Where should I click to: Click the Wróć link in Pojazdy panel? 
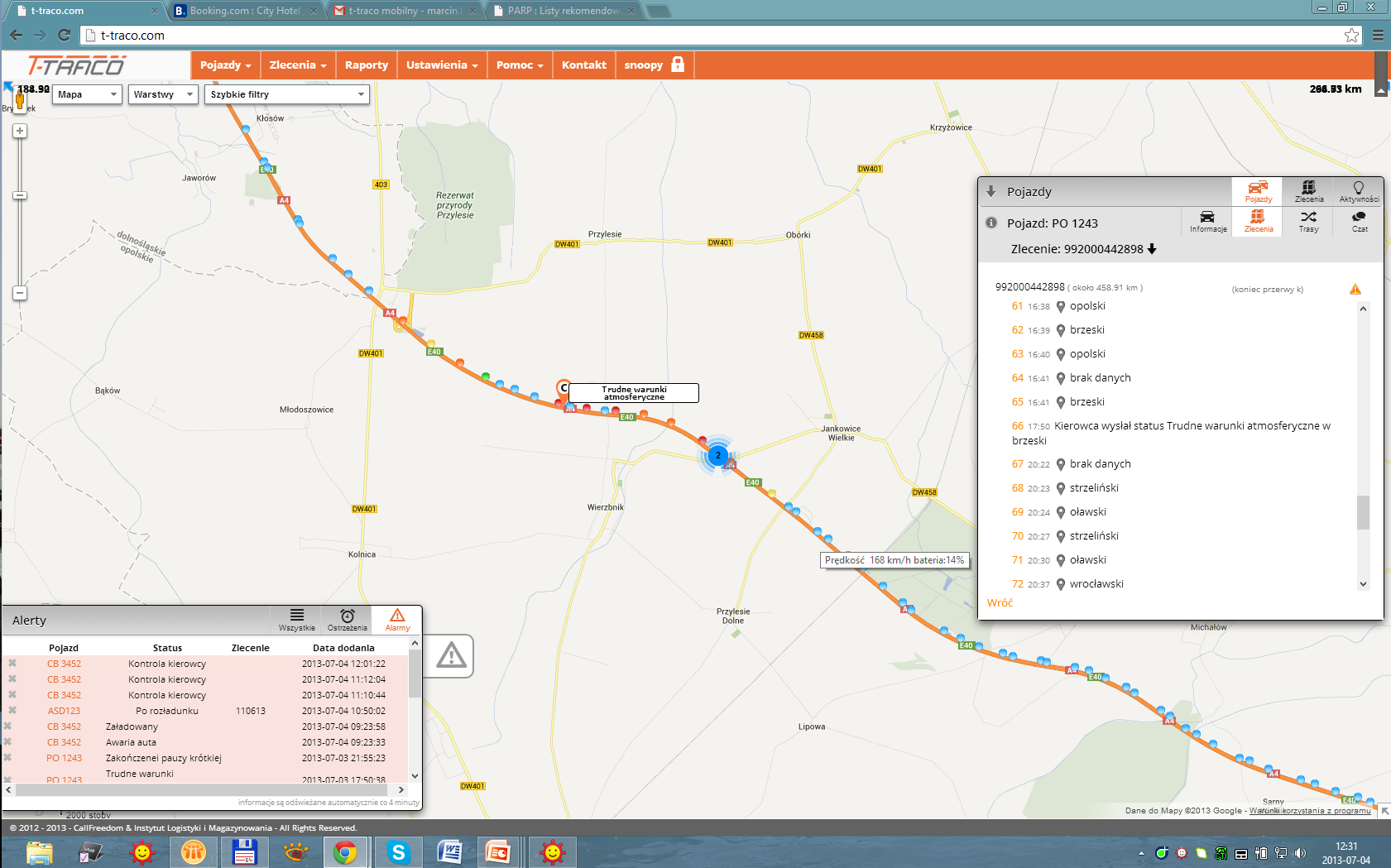[x=1000, y=602]
